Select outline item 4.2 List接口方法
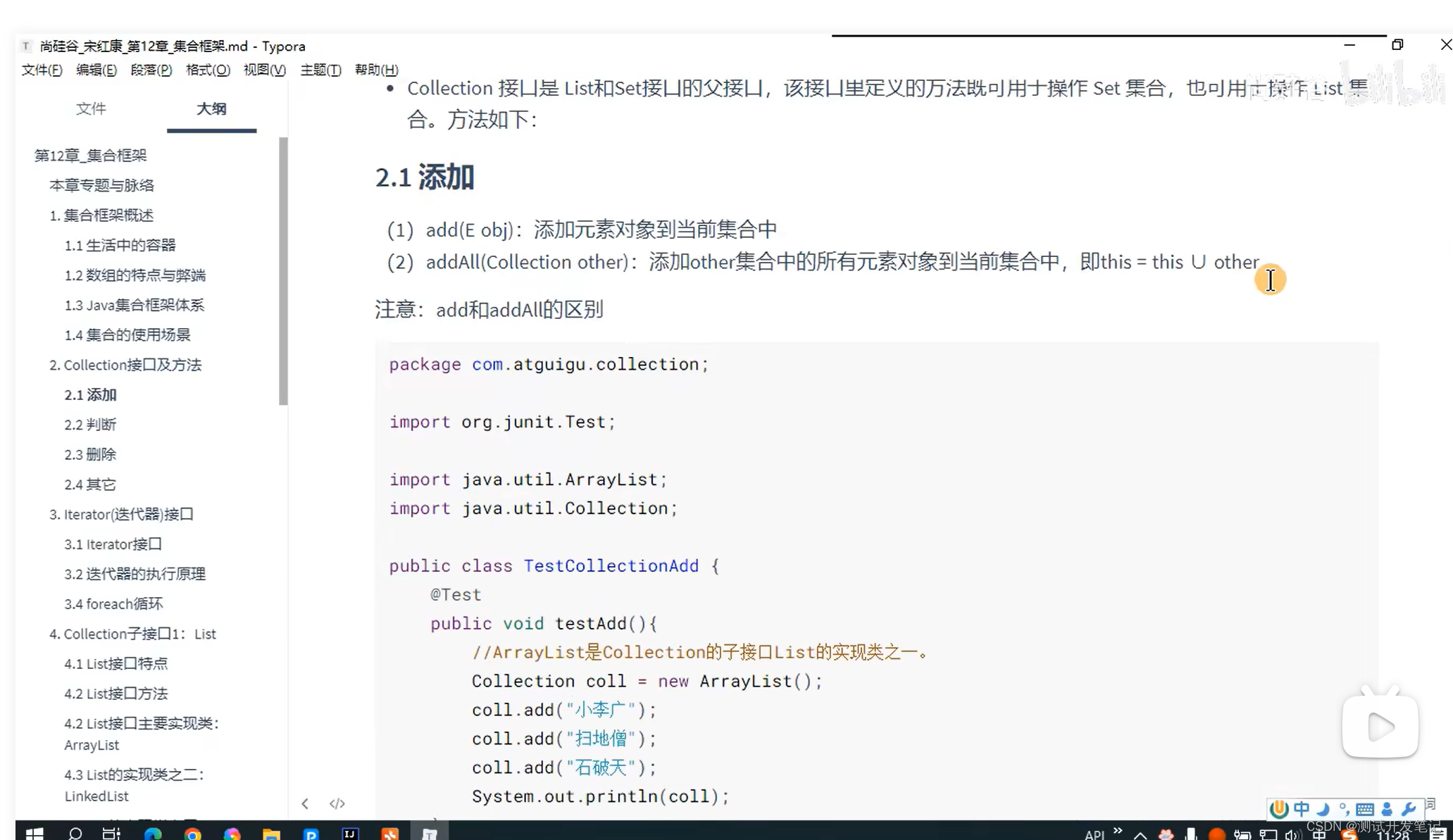This screenshot has height=840, width=1453. pos(116,694)
